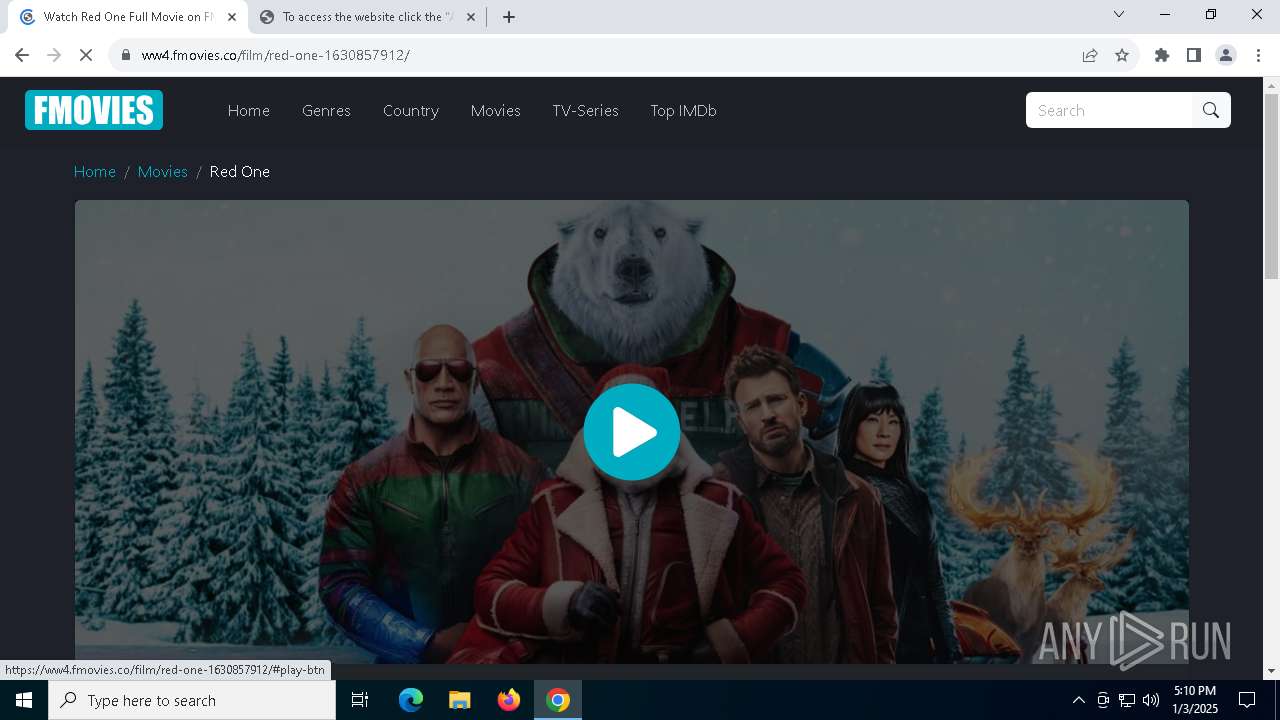Select Chrome in the taskbar

pyautogui.click(x=558, y=700)
